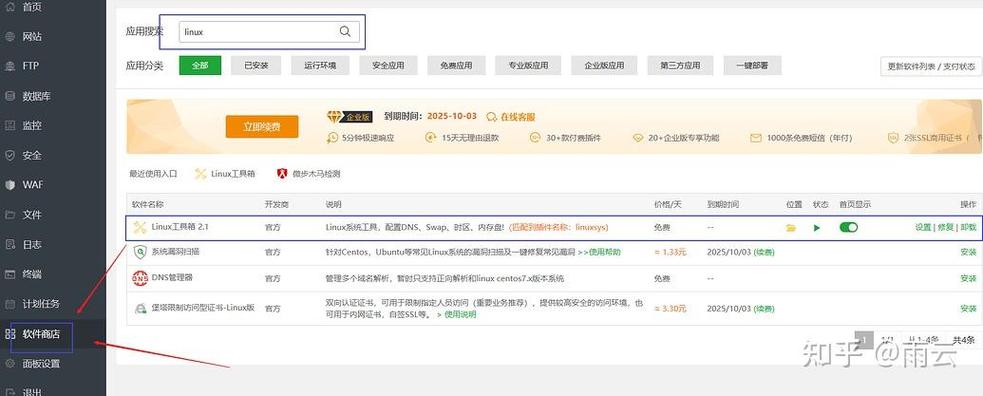The image size is (983, 396).
Task: Click 卸载 for Linux工具箱
Action: [968, 227]
